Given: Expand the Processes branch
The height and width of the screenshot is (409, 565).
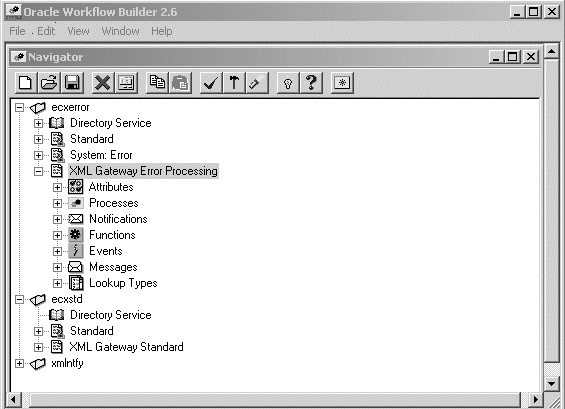Looking at the screenshot, I should click(x=57, y=203).
